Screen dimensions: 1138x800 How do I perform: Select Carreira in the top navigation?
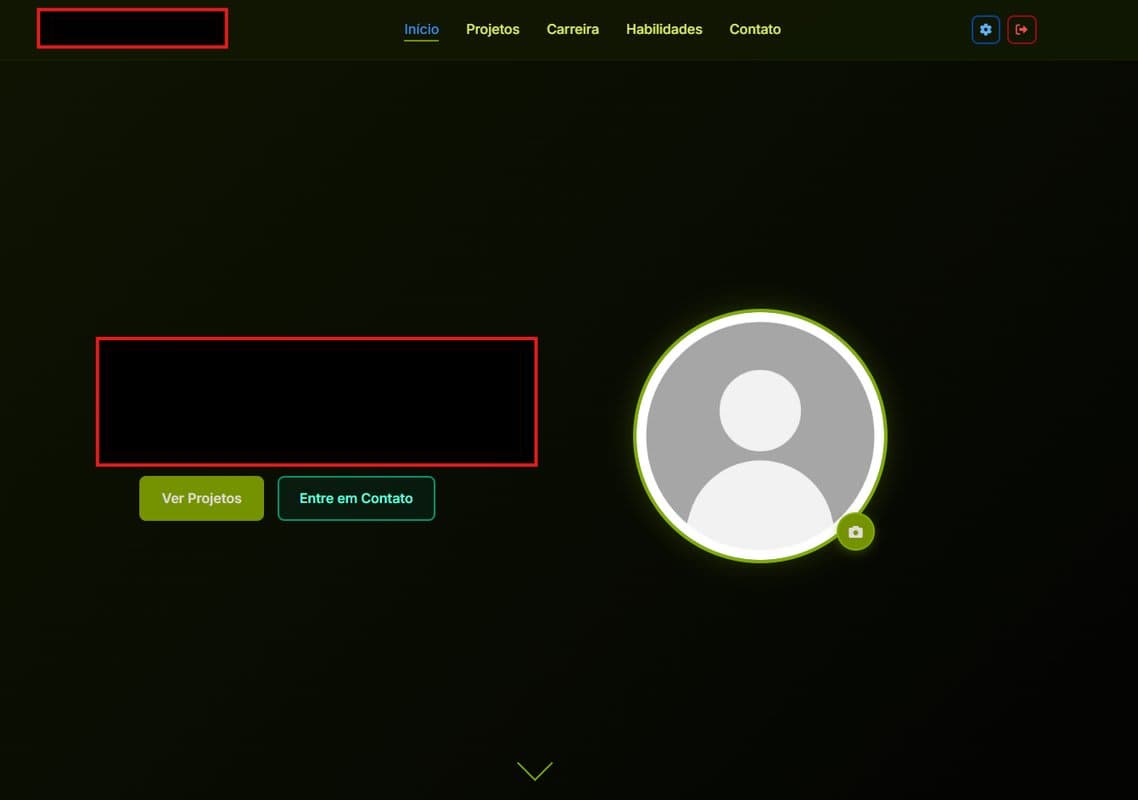[572, 30]
